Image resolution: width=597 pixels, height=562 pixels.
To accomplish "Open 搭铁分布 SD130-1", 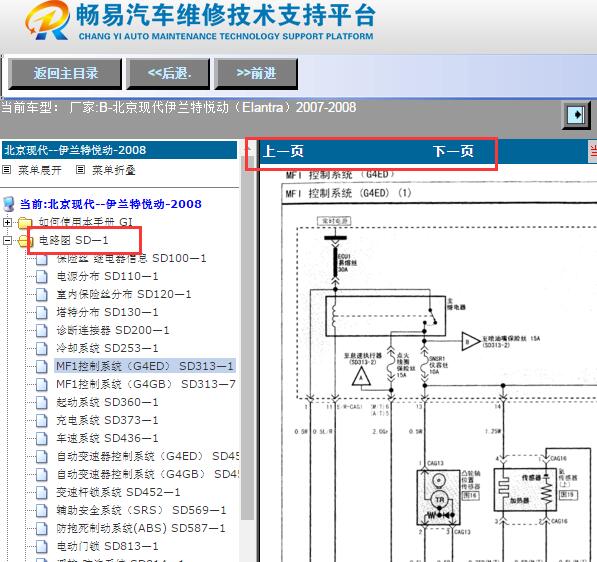I will click(107, 312).
